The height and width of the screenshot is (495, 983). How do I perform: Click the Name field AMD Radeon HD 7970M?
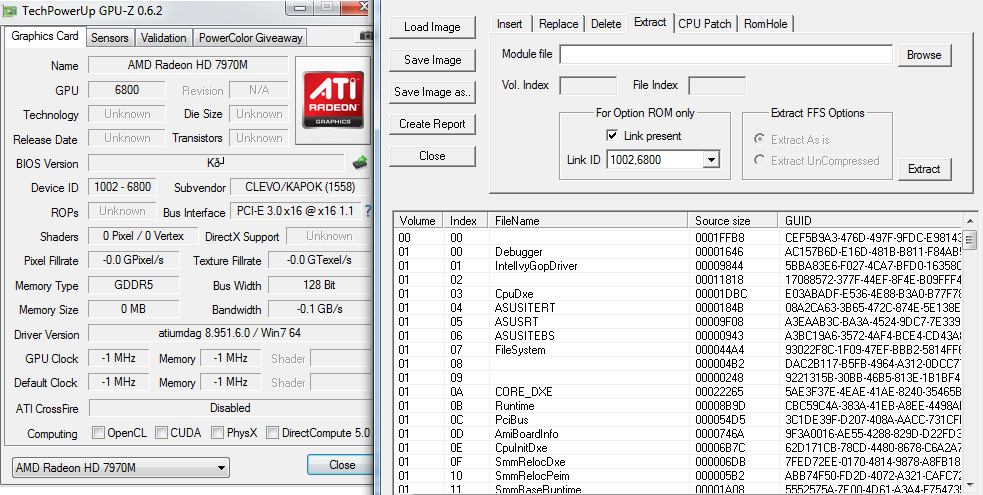(187, 65)
